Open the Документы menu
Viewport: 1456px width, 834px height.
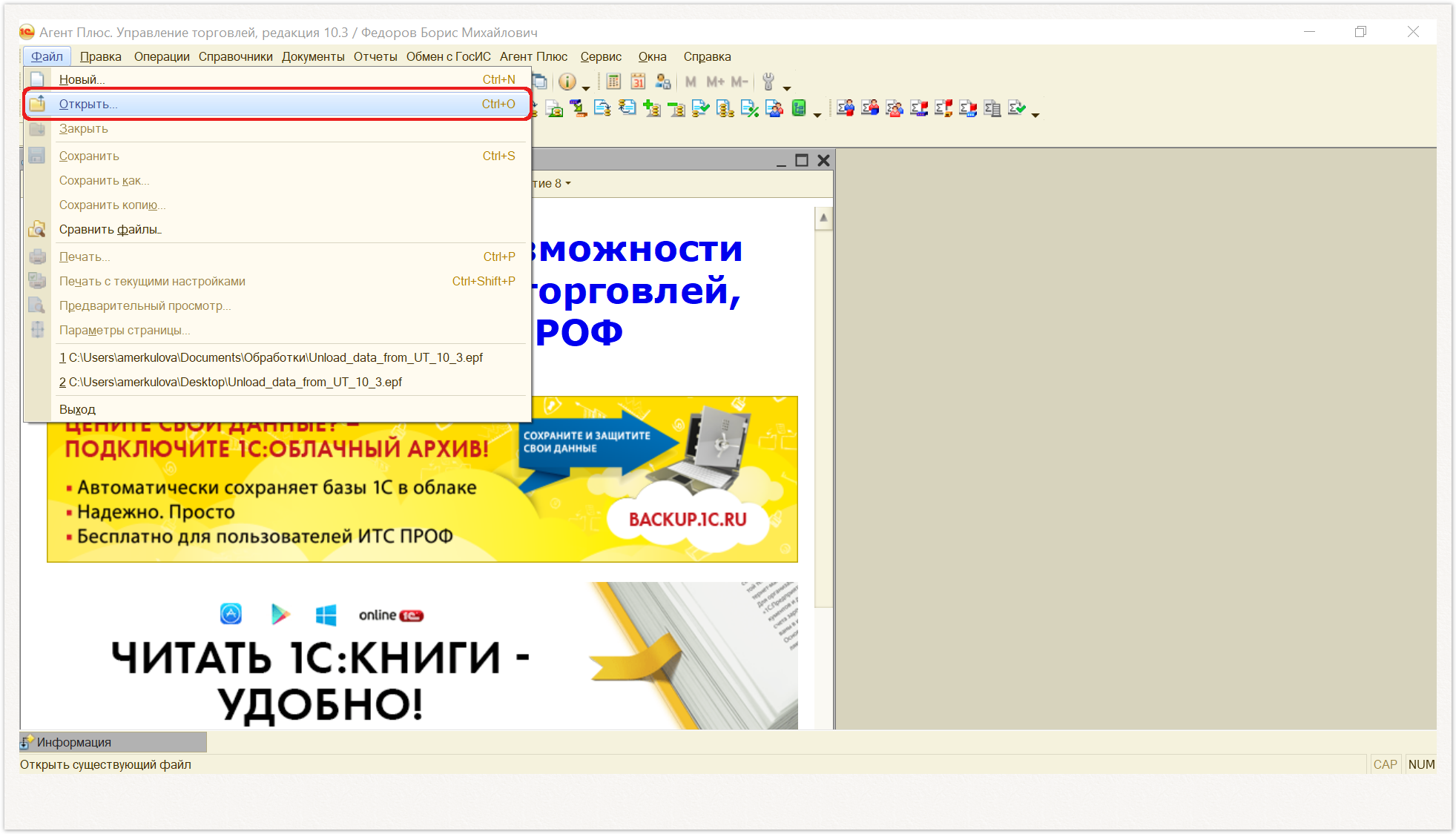pos(313,56)
